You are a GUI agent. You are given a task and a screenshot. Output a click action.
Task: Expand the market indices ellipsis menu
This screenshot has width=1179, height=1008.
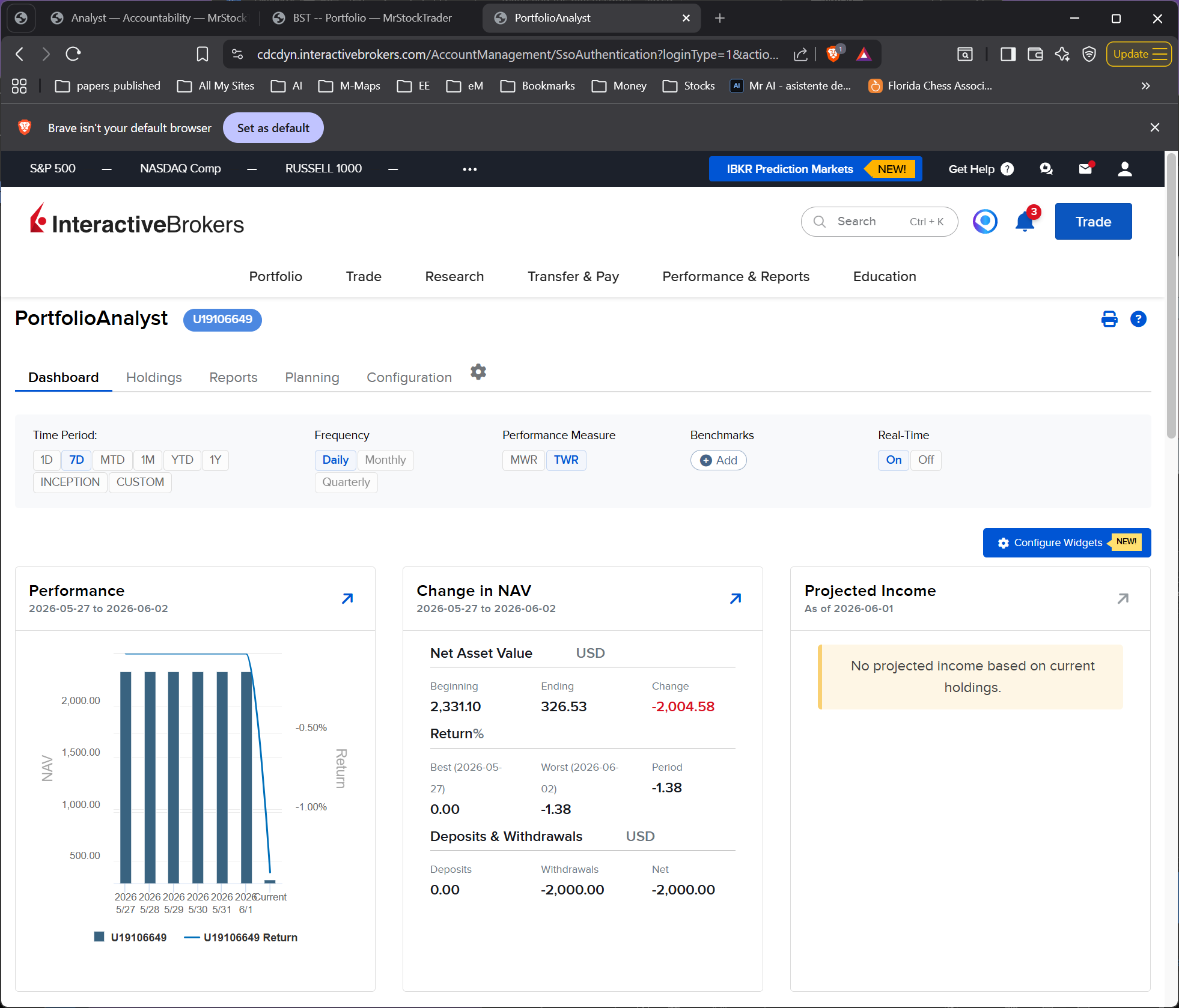click(x=470, y=169)
